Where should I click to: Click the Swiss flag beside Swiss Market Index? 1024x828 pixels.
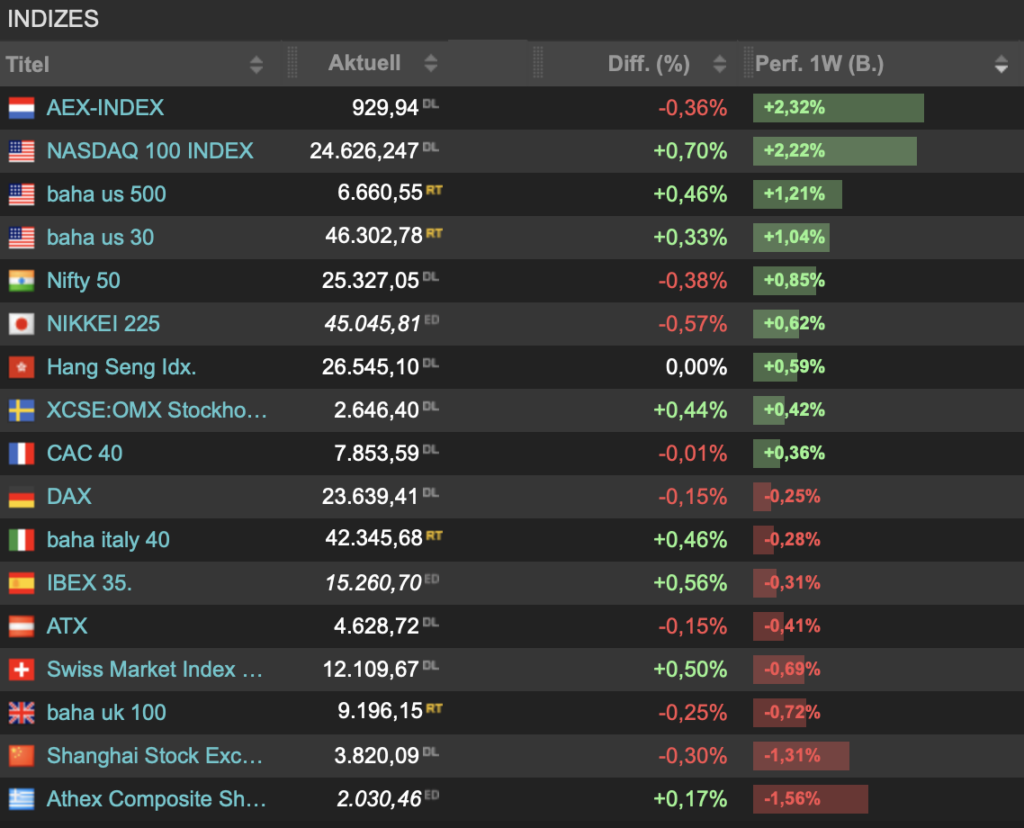pos(21,670)
